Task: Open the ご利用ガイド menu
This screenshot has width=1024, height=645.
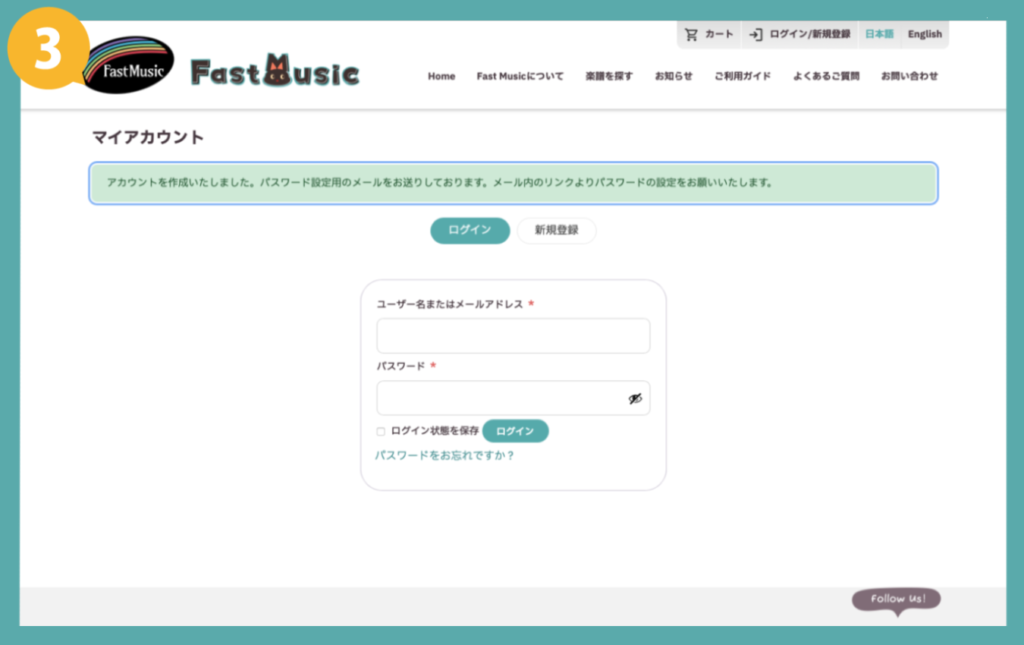Action: pos(742,77)
